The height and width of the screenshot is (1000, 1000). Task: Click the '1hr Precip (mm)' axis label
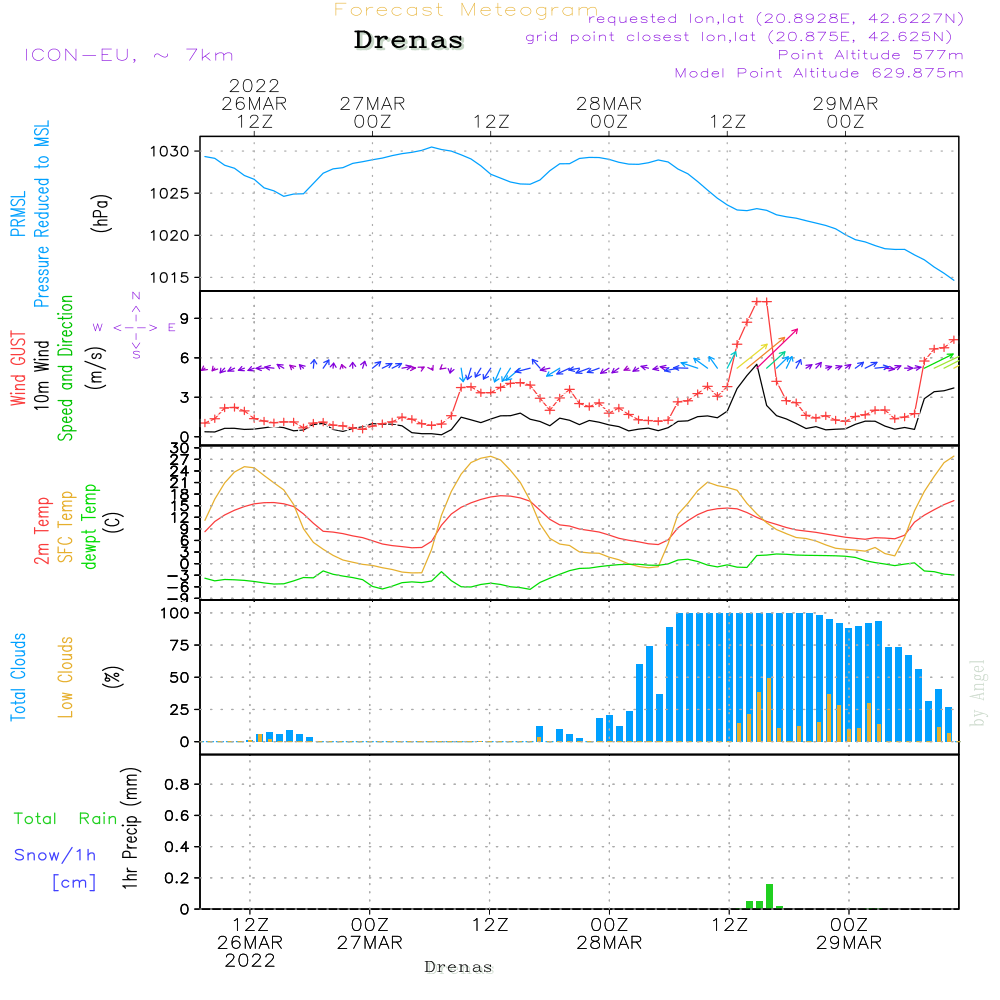pyautogui.click(x=130, y=828)
